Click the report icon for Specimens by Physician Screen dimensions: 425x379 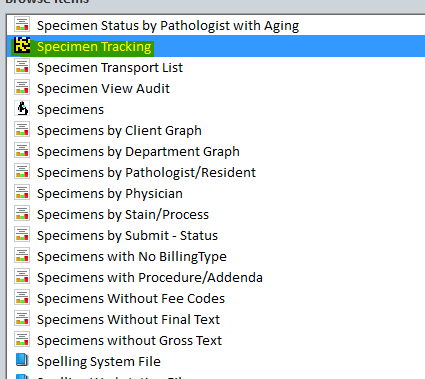coord(22,193)
